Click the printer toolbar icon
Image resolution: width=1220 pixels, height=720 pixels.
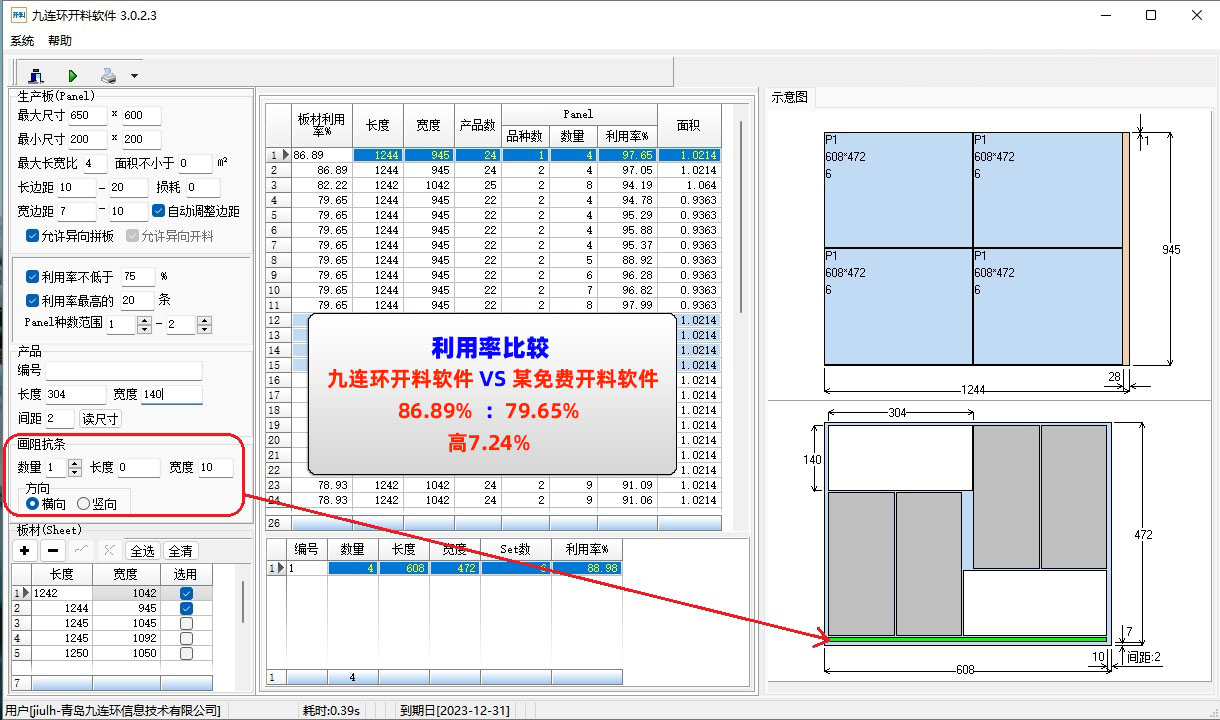point(108,75)
